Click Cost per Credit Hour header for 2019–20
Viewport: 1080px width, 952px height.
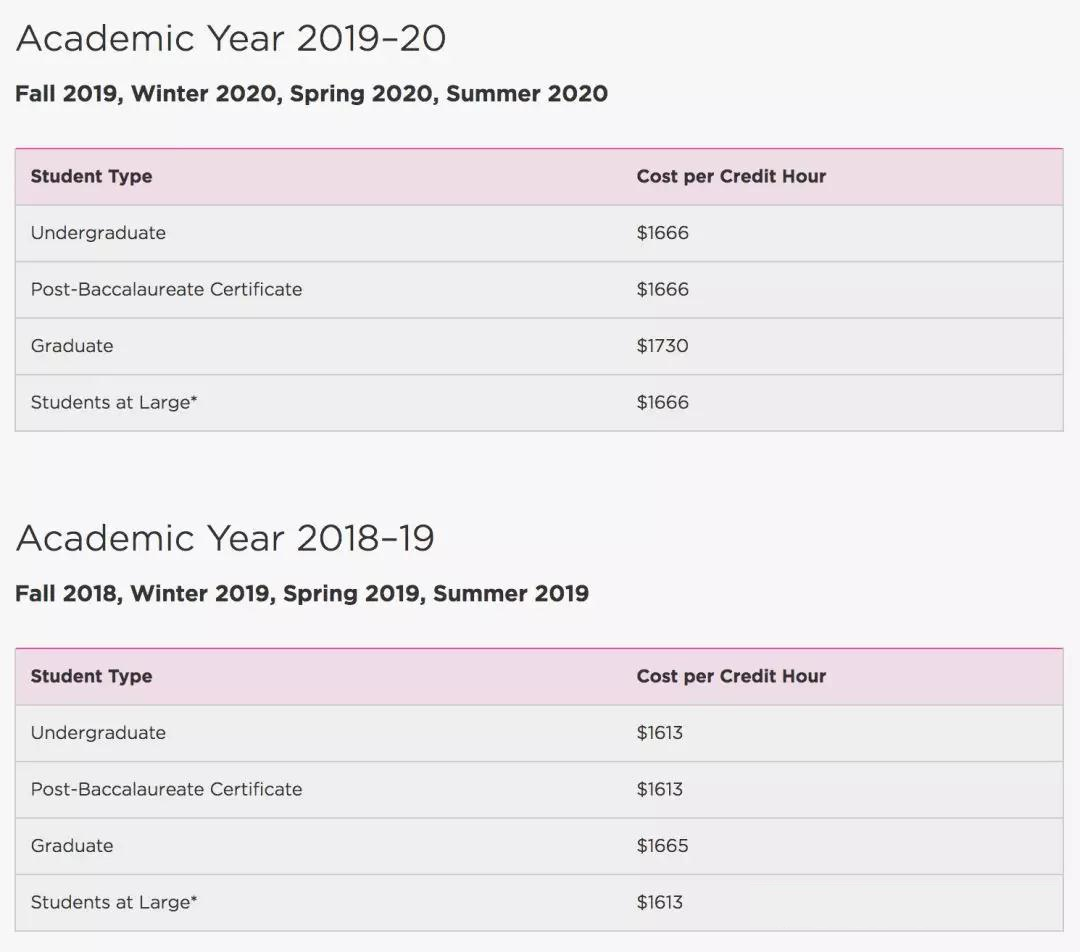click(x=731, y=177)
